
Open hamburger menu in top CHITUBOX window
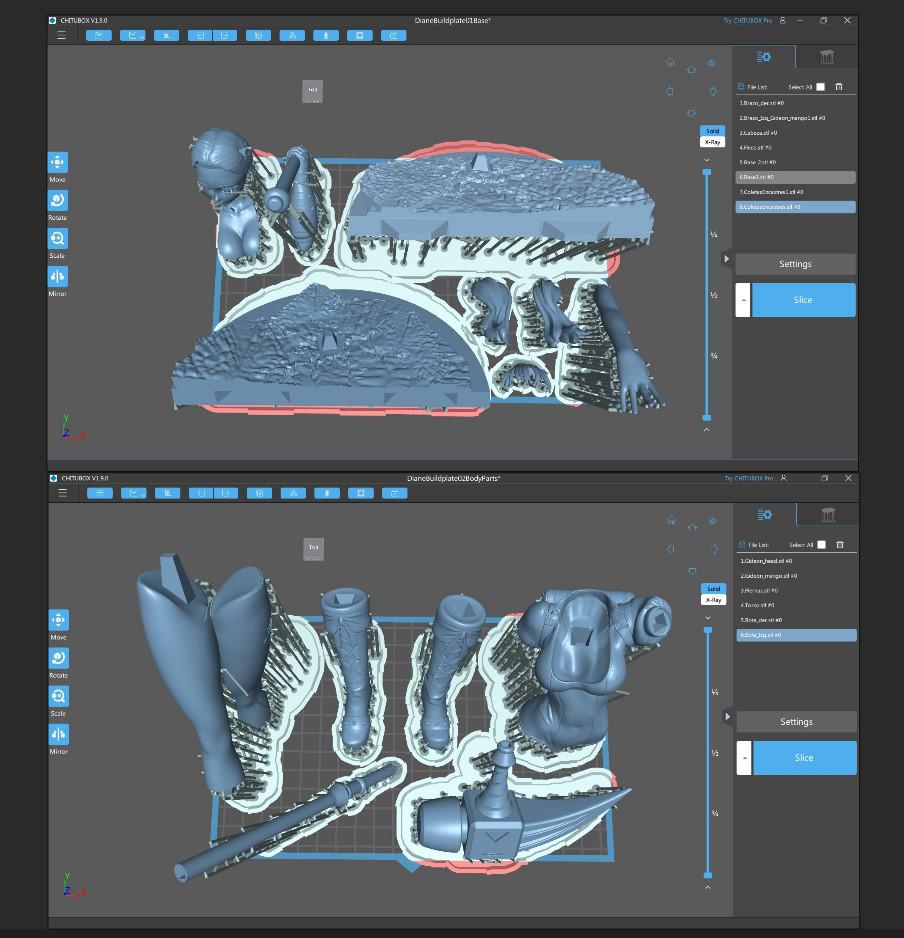[x=61, y=35]
